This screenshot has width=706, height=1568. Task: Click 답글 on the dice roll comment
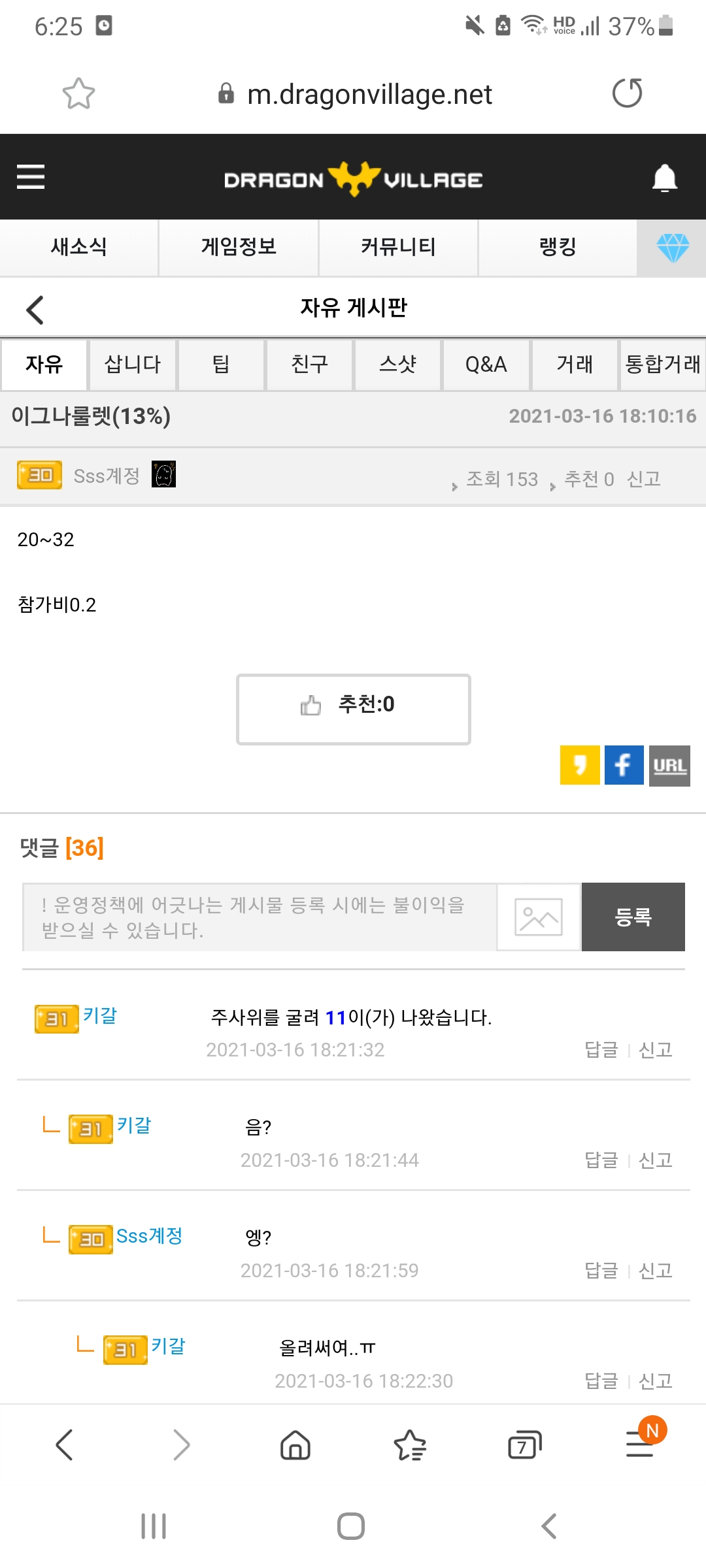(x=601, y=1050)
